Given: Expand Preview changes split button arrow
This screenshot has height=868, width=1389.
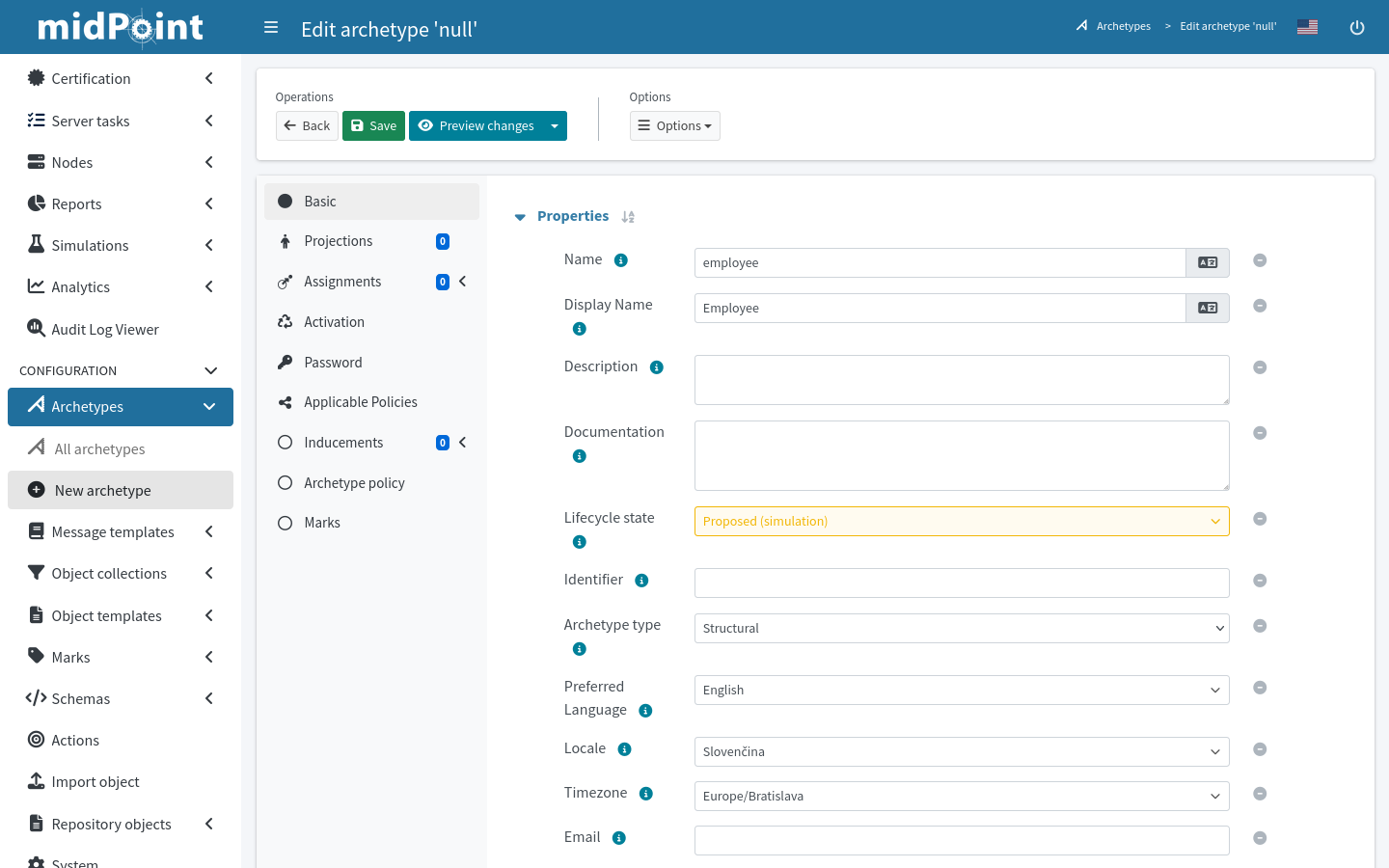Looking at the screenshot, I should [x=555, y=126].
